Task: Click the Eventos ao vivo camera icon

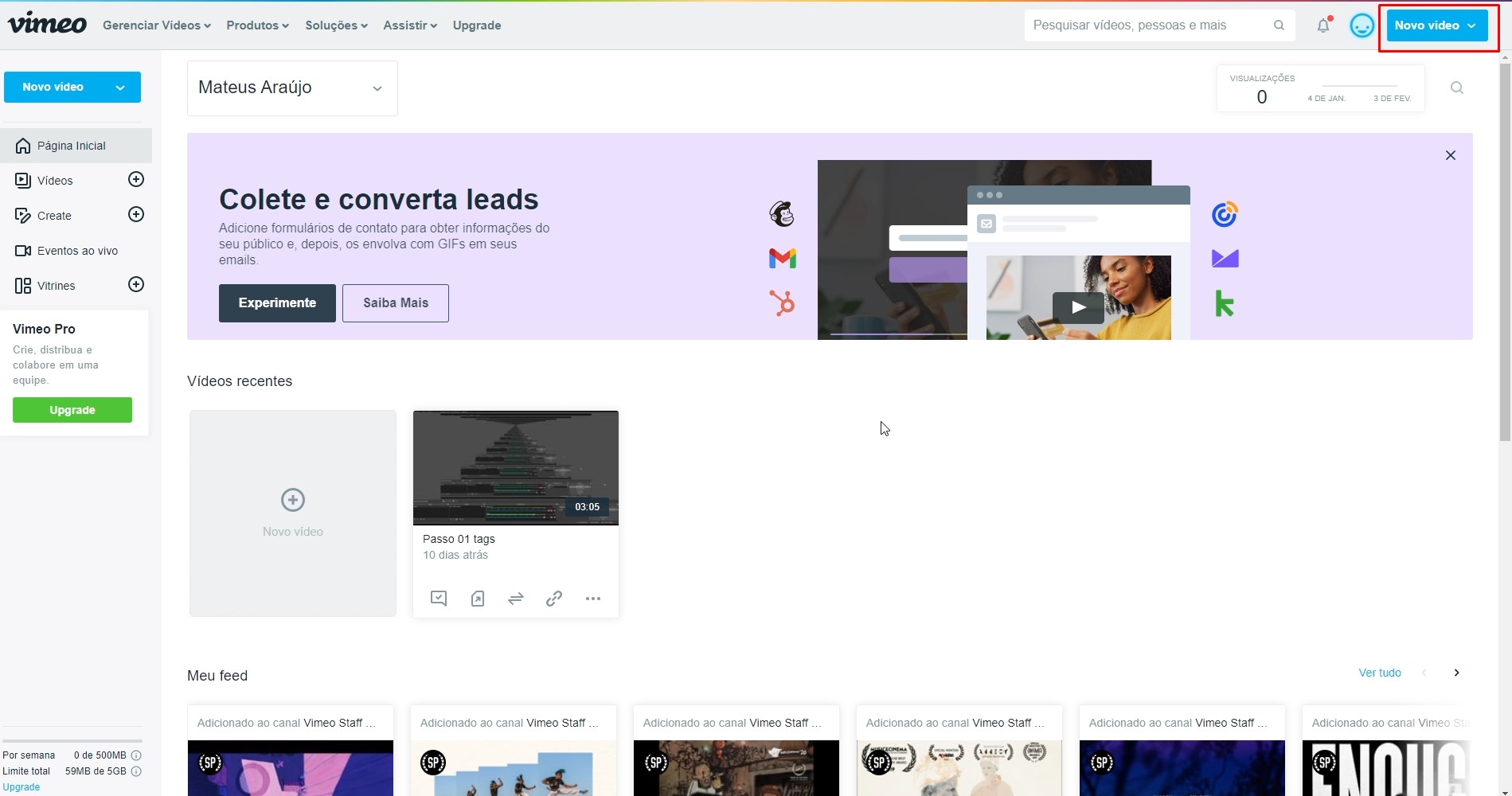Action: 23,251
